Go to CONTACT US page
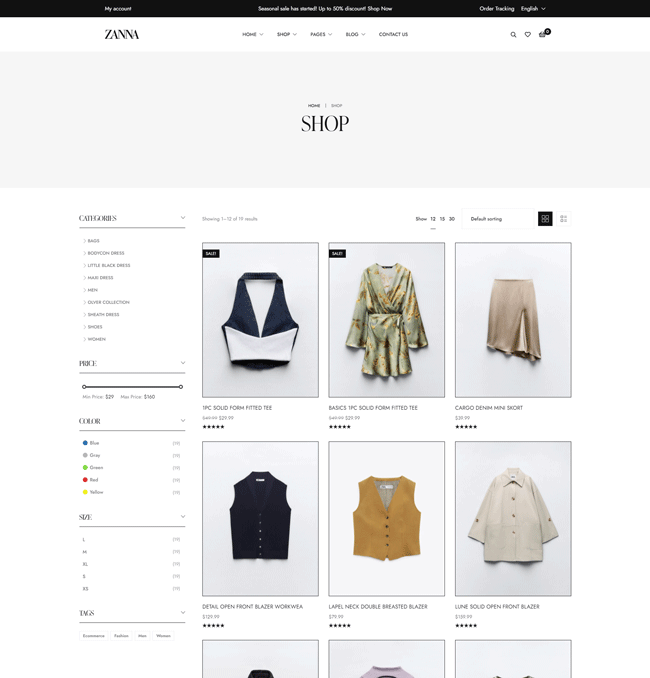 click(393, 35)
